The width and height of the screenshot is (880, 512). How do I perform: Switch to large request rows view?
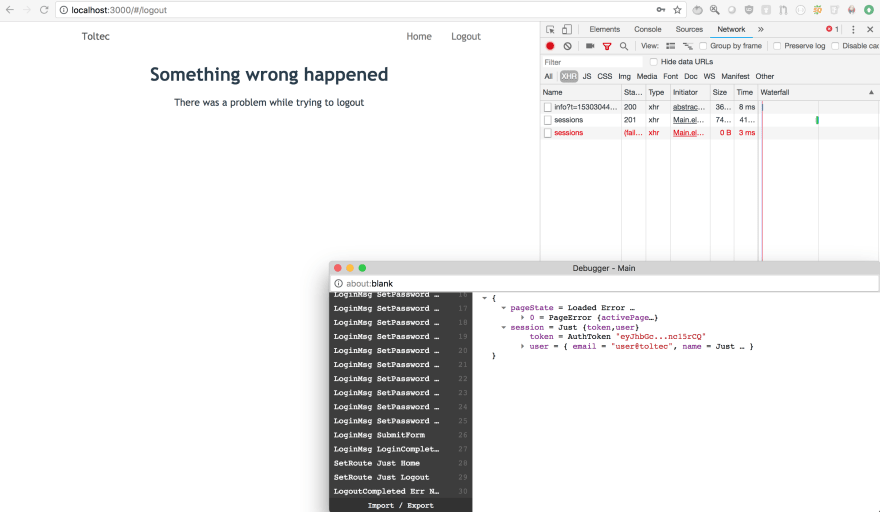670,46
